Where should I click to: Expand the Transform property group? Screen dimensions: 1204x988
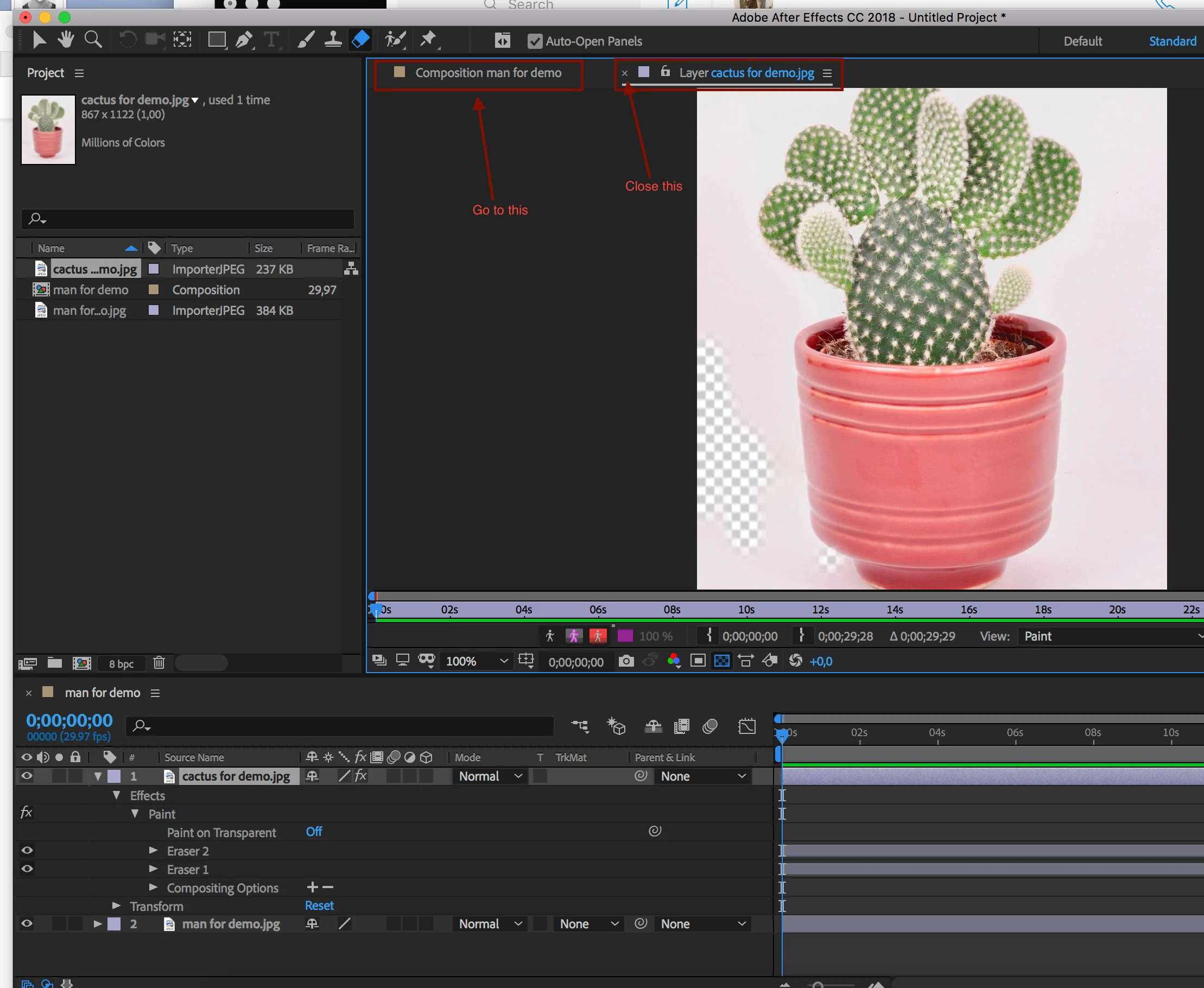point(116,905)
